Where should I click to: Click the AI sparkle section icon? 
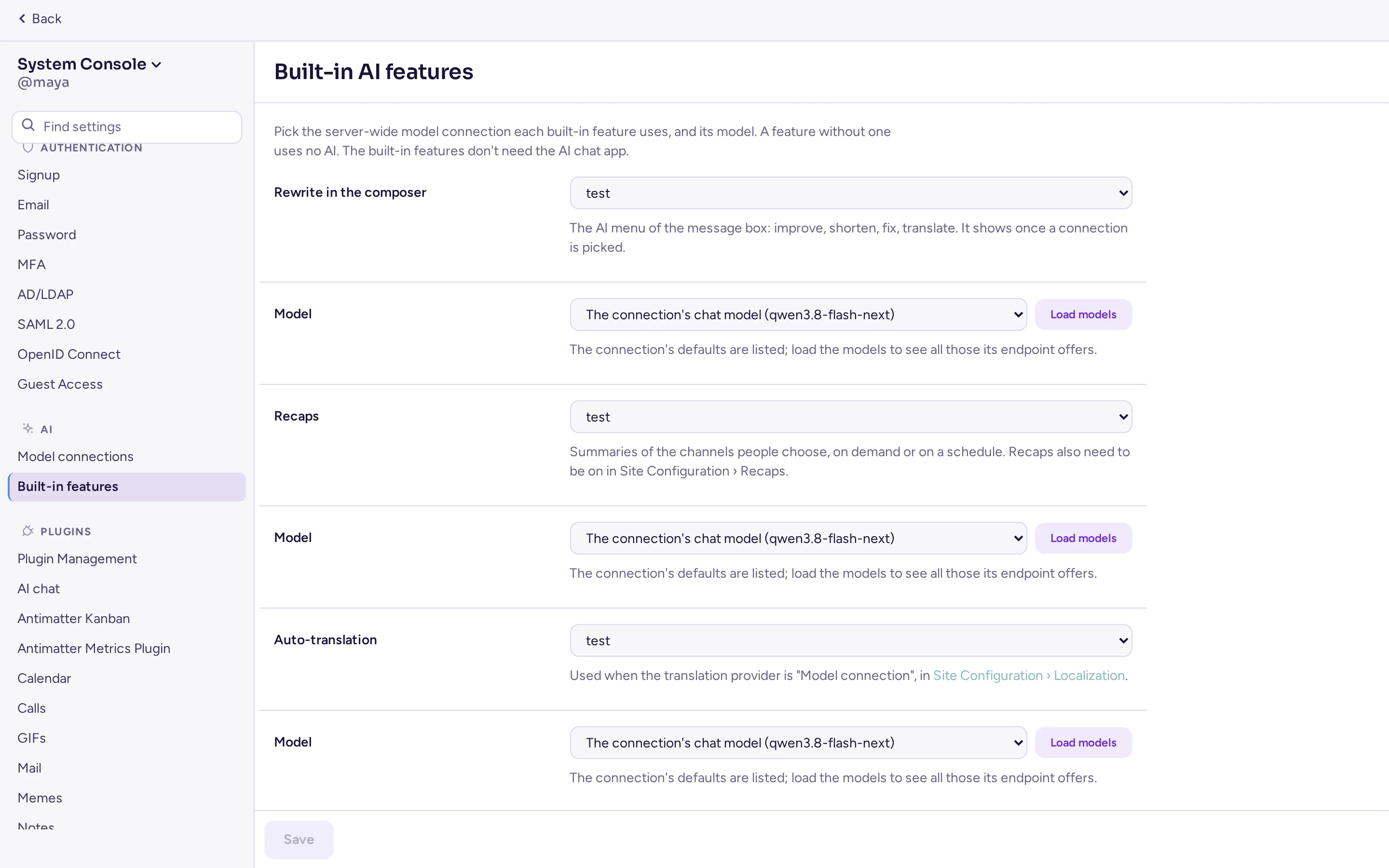(27, 428)
